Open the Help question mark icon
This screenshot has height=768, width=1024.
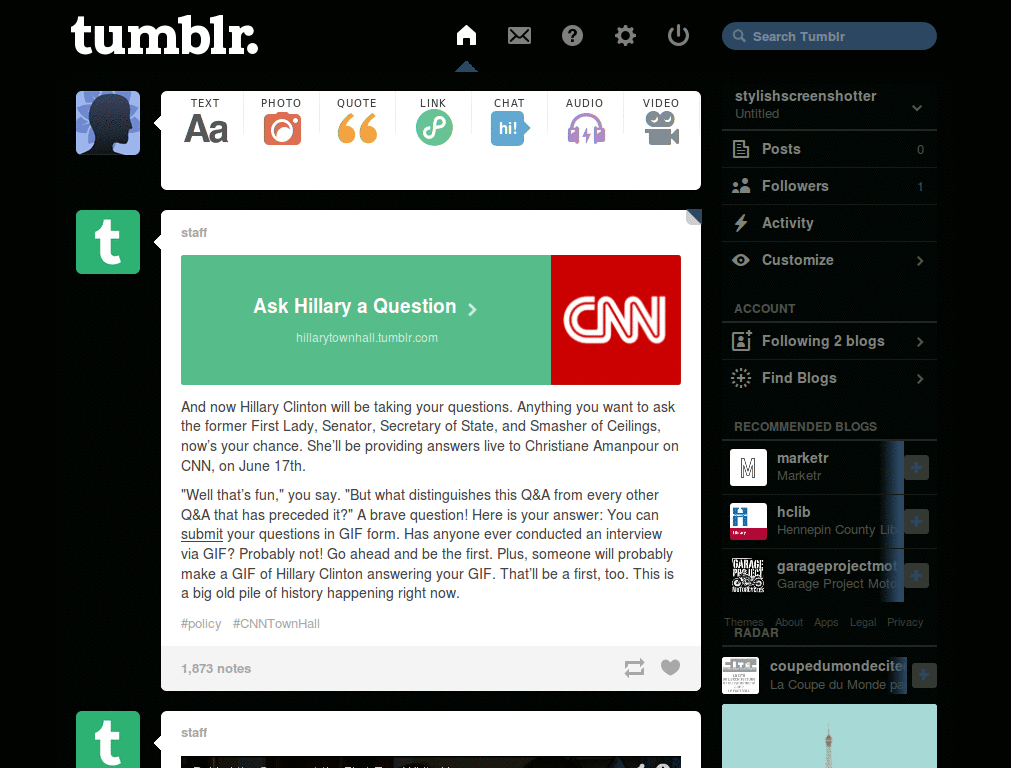(572, 35)
